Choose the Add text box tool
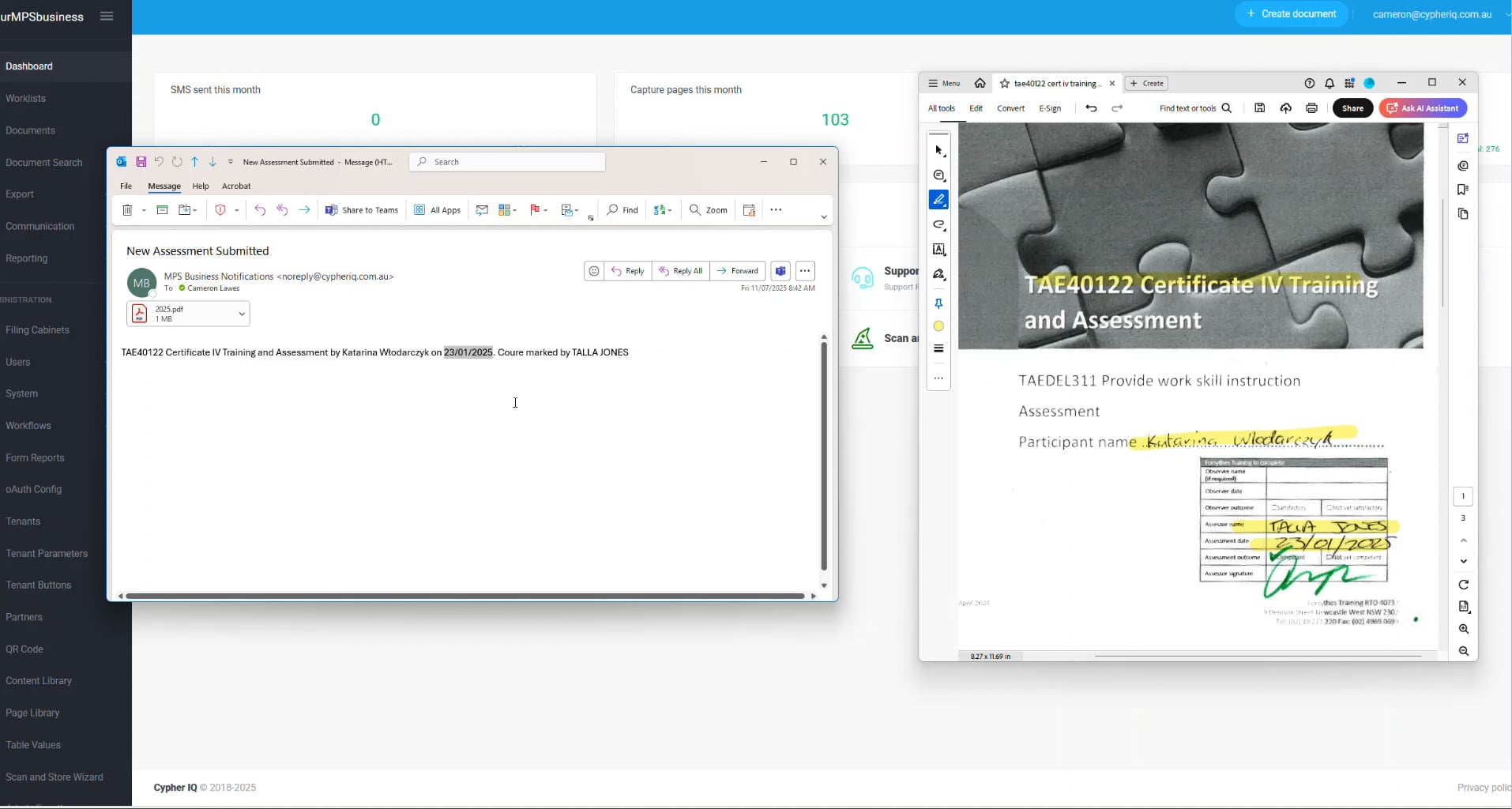Viewport: 1512px width, 809px height. (x=939, y=249)
